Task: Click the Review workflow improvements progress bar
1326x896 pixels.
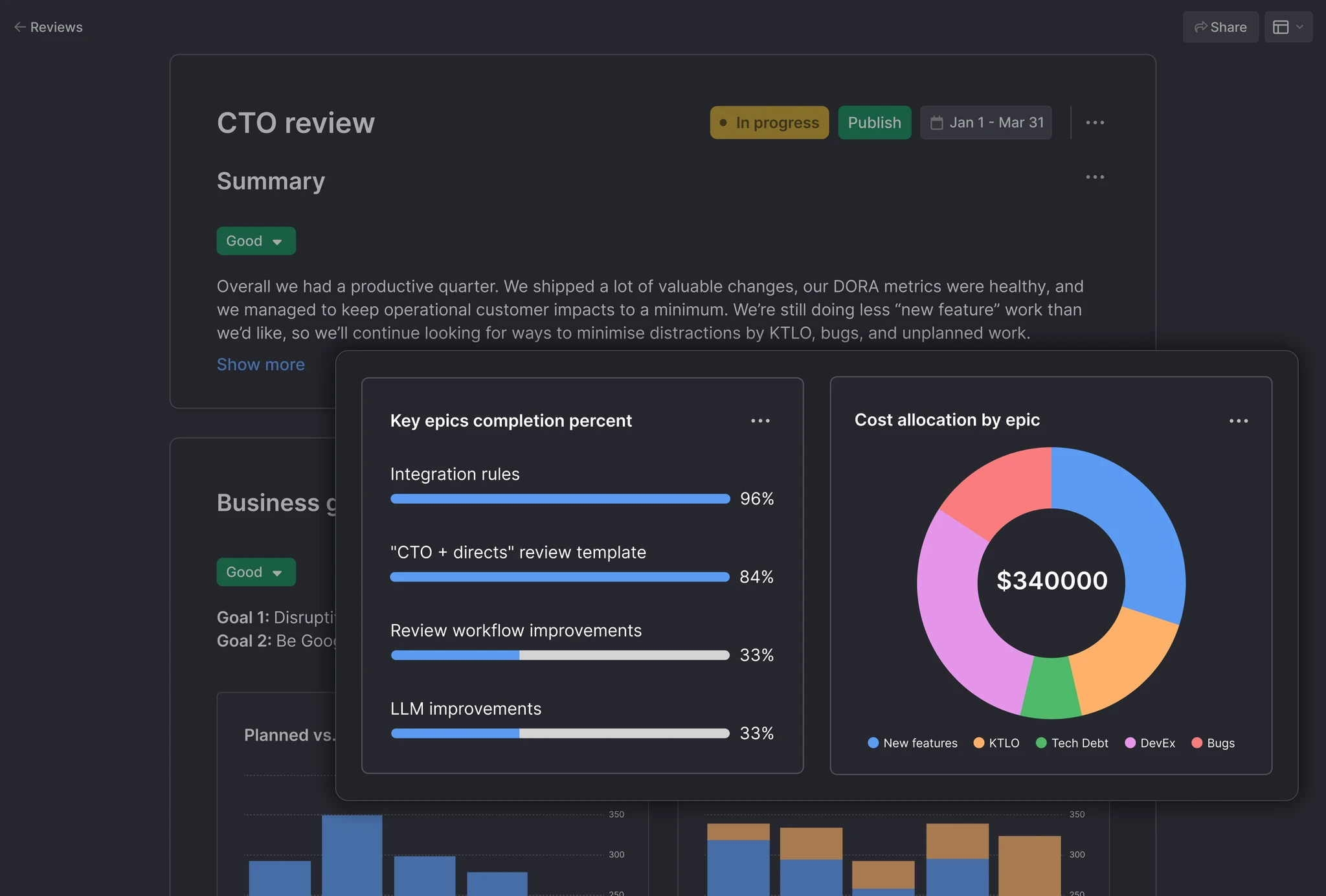Action: point(560,655)
